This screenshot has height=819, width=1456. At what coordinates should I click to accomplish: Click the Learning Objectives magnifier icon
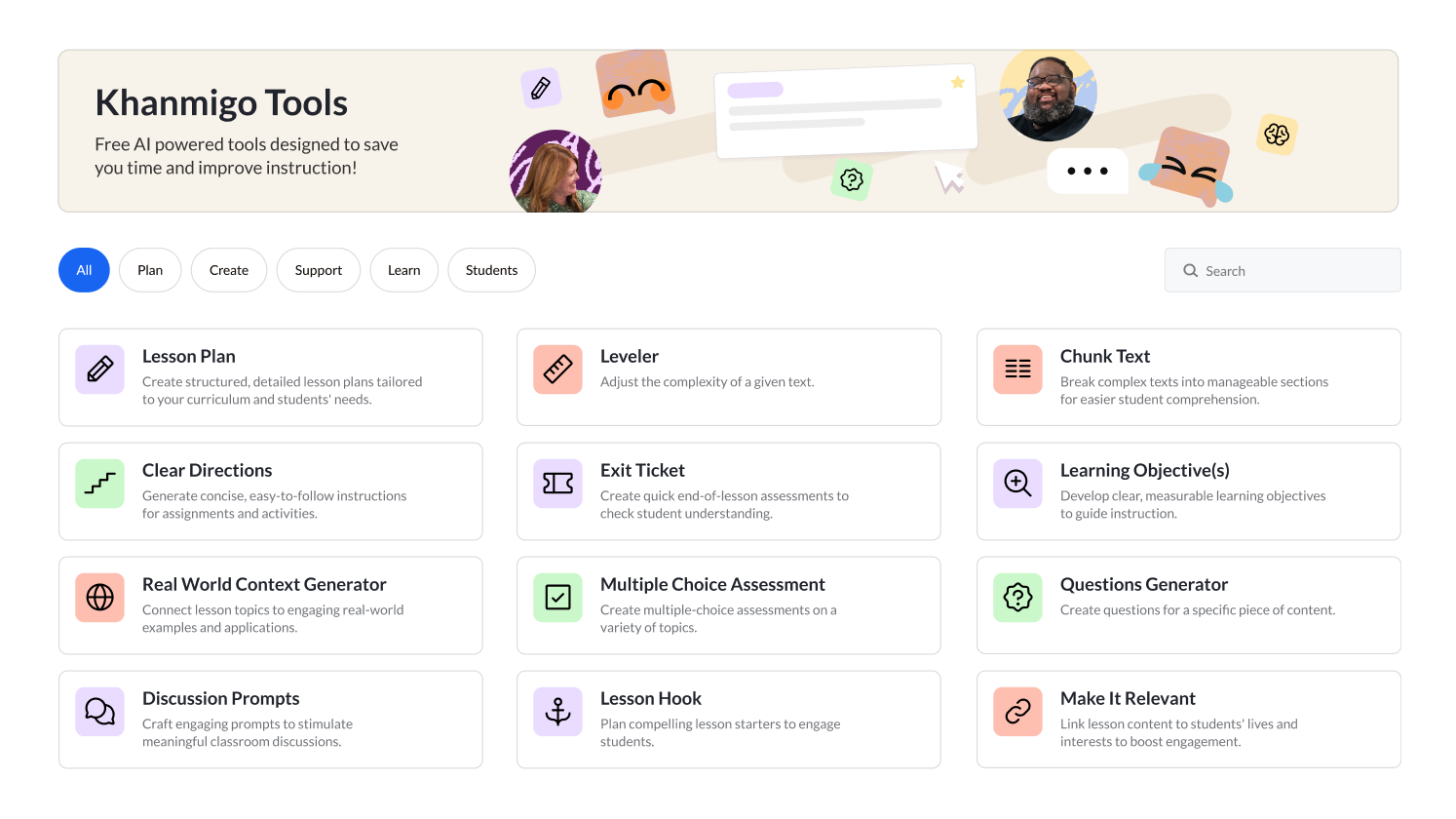[1016, 484]
